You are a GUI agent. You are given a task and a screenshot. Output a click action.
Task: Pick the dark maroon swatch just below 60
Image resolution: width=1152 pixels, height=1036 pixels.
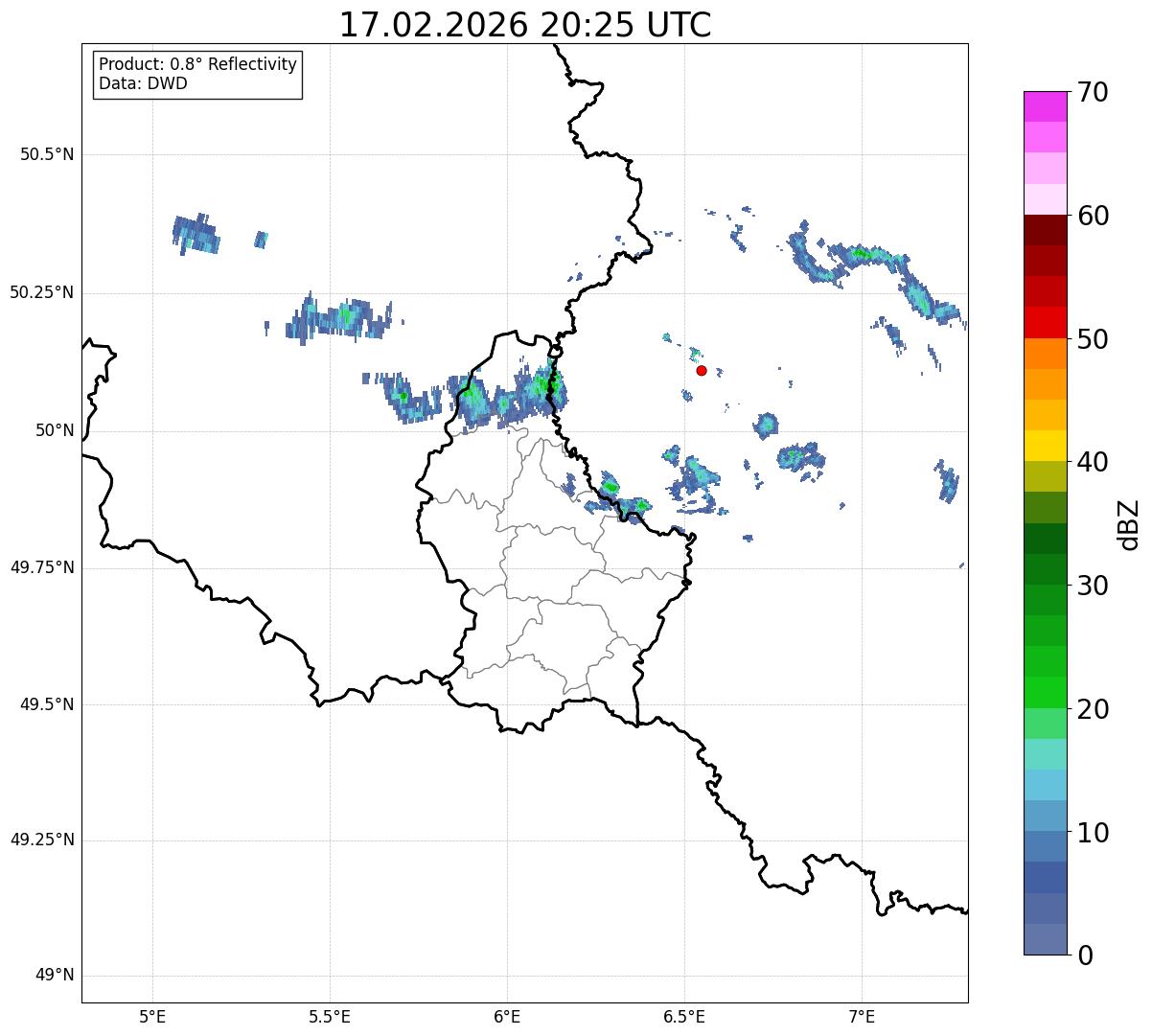1046,230
